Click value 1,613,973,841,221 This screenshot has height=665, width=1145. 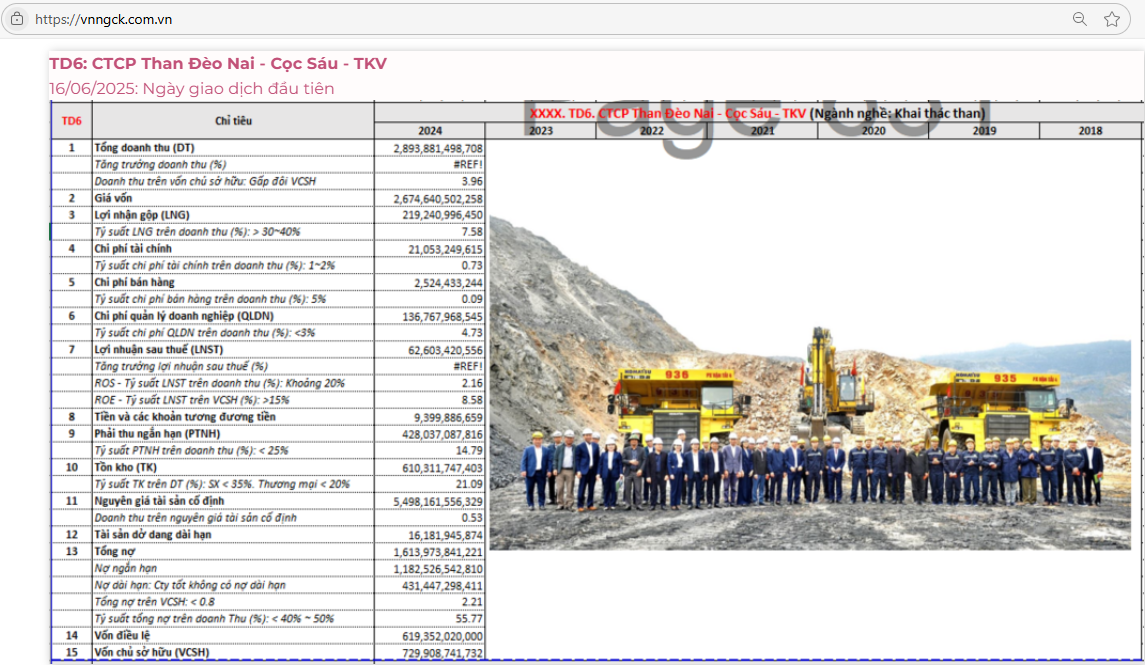pyautogui.click(x=437, y=553)
